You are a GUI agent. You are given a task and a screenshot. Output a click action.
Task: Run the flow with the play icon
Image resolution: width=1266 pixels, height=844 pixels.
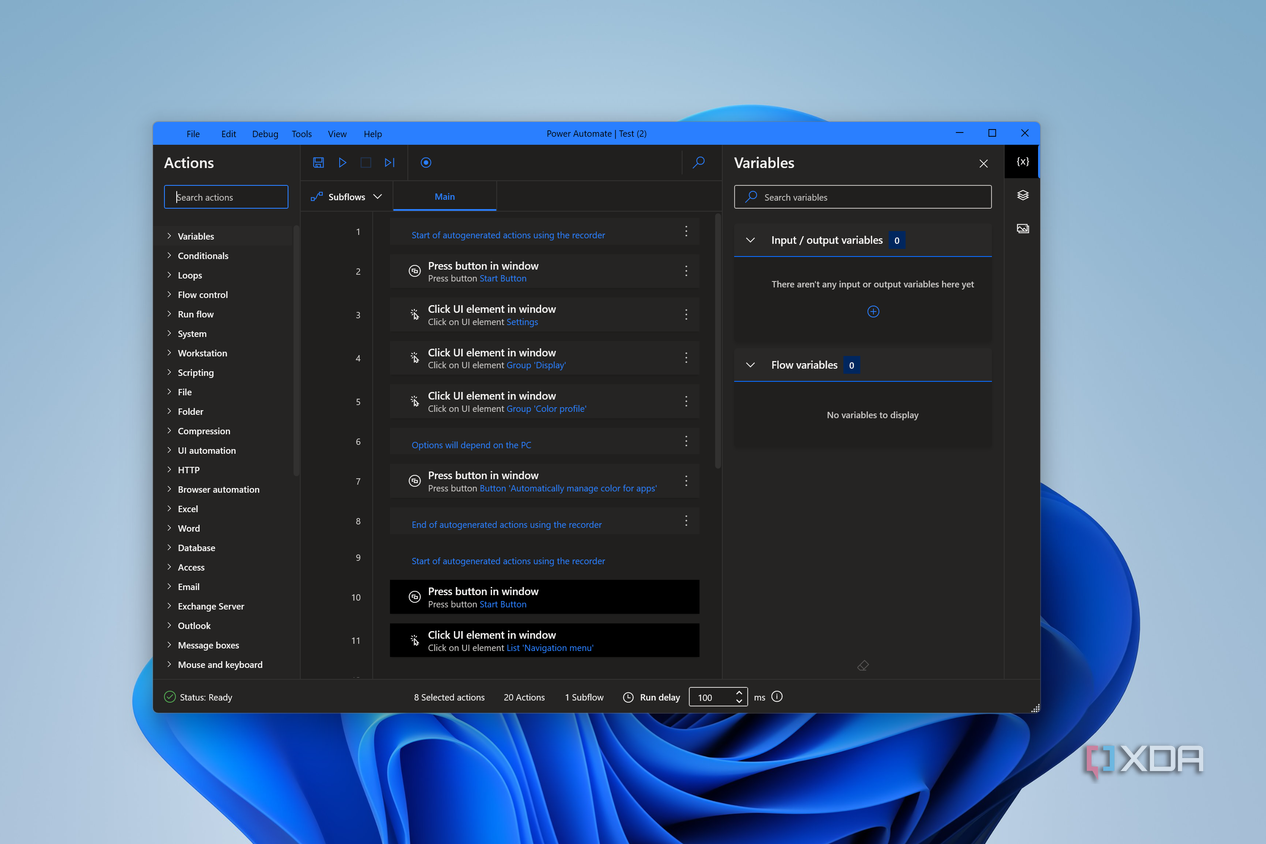click(342, 162)
